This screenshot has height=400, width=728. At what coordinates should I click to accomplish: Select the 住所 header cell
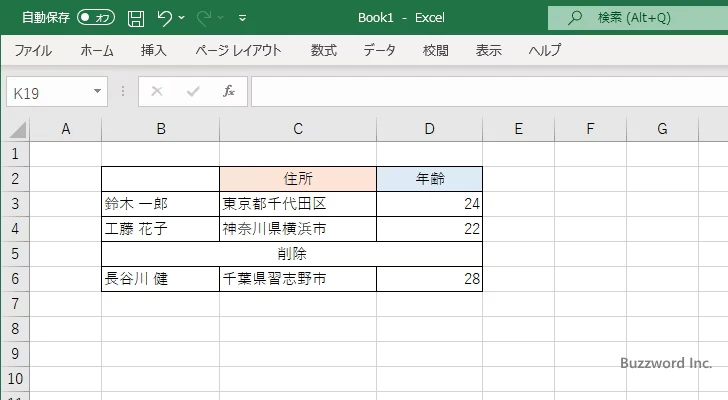(298, 179)
